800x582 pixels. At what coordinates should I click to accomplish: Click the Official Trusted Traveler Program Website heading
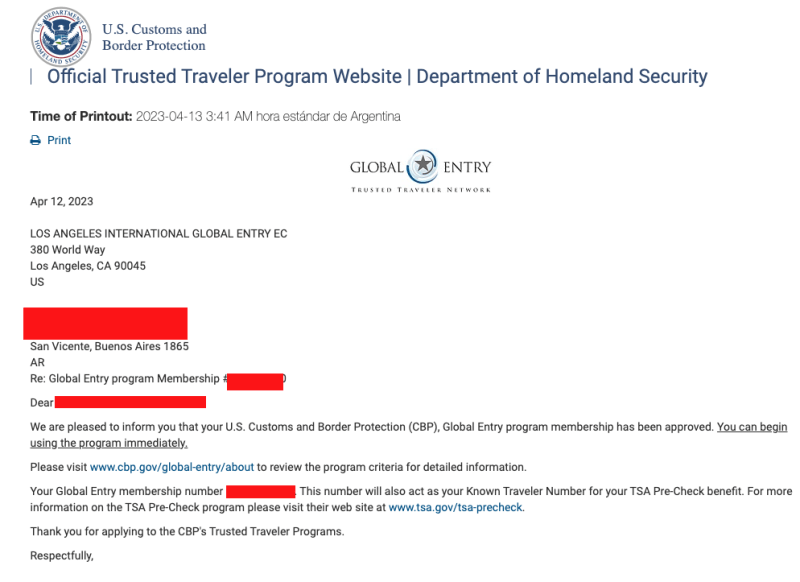click(x=377, y=76)
